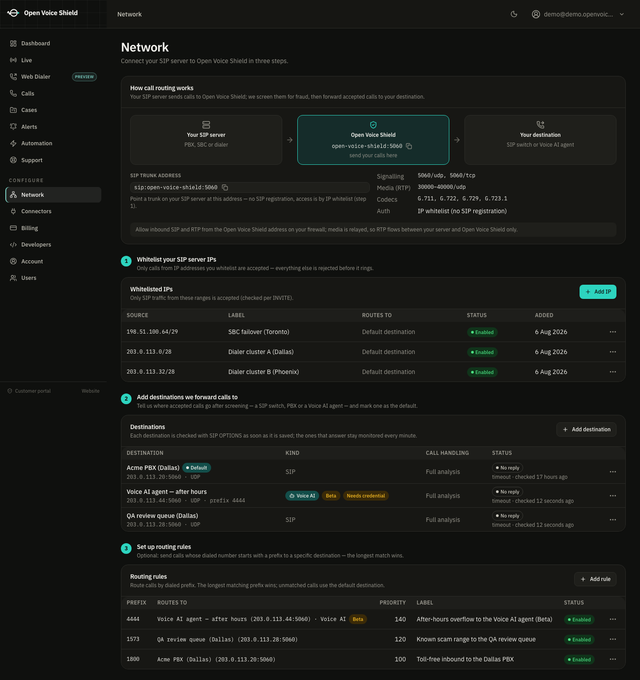Click the SBC failover (Toronto) label
640x680 pixels.
[258, 332]
